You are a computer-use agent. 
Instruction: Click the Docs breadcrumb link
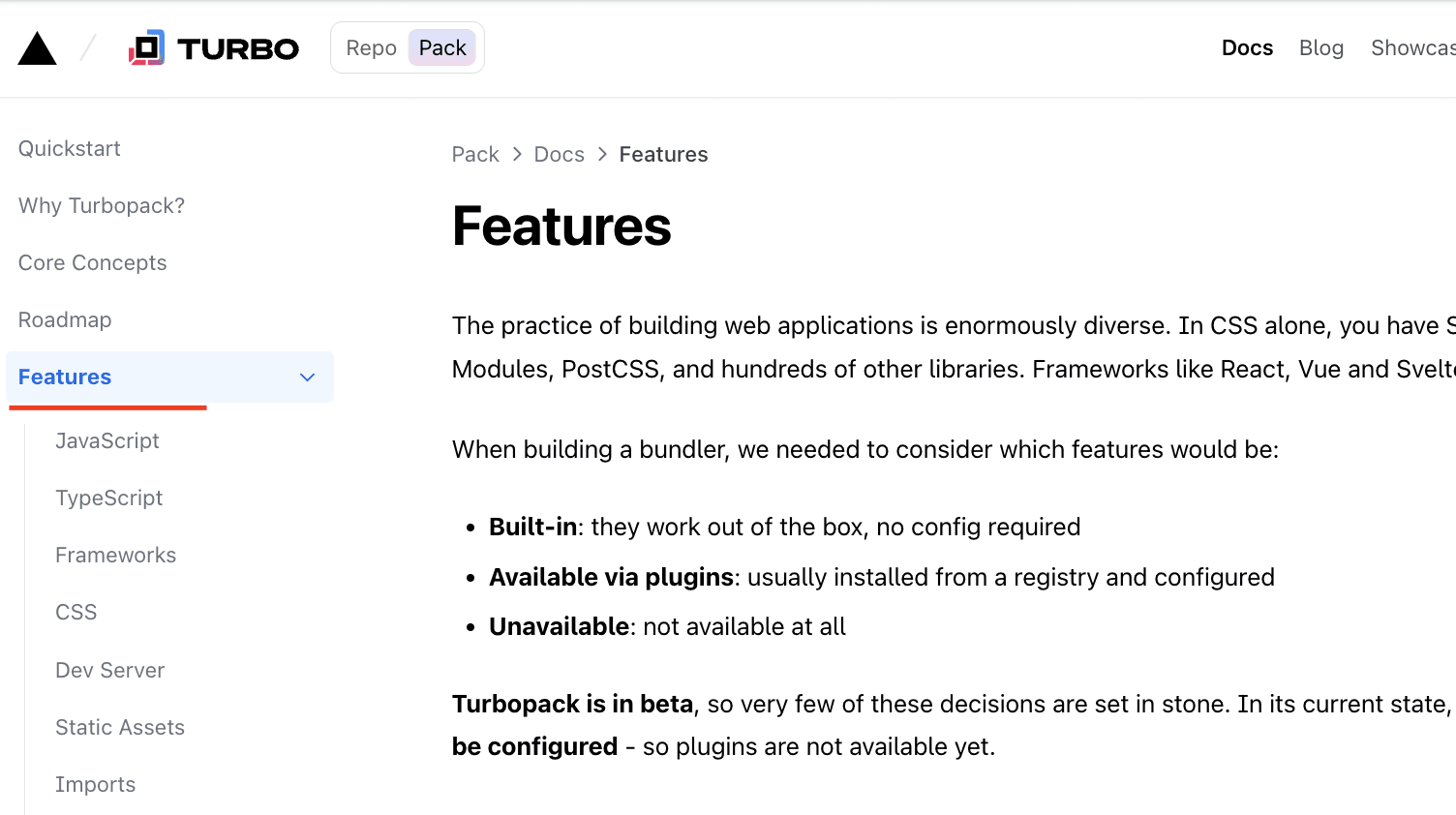point(559,155)
